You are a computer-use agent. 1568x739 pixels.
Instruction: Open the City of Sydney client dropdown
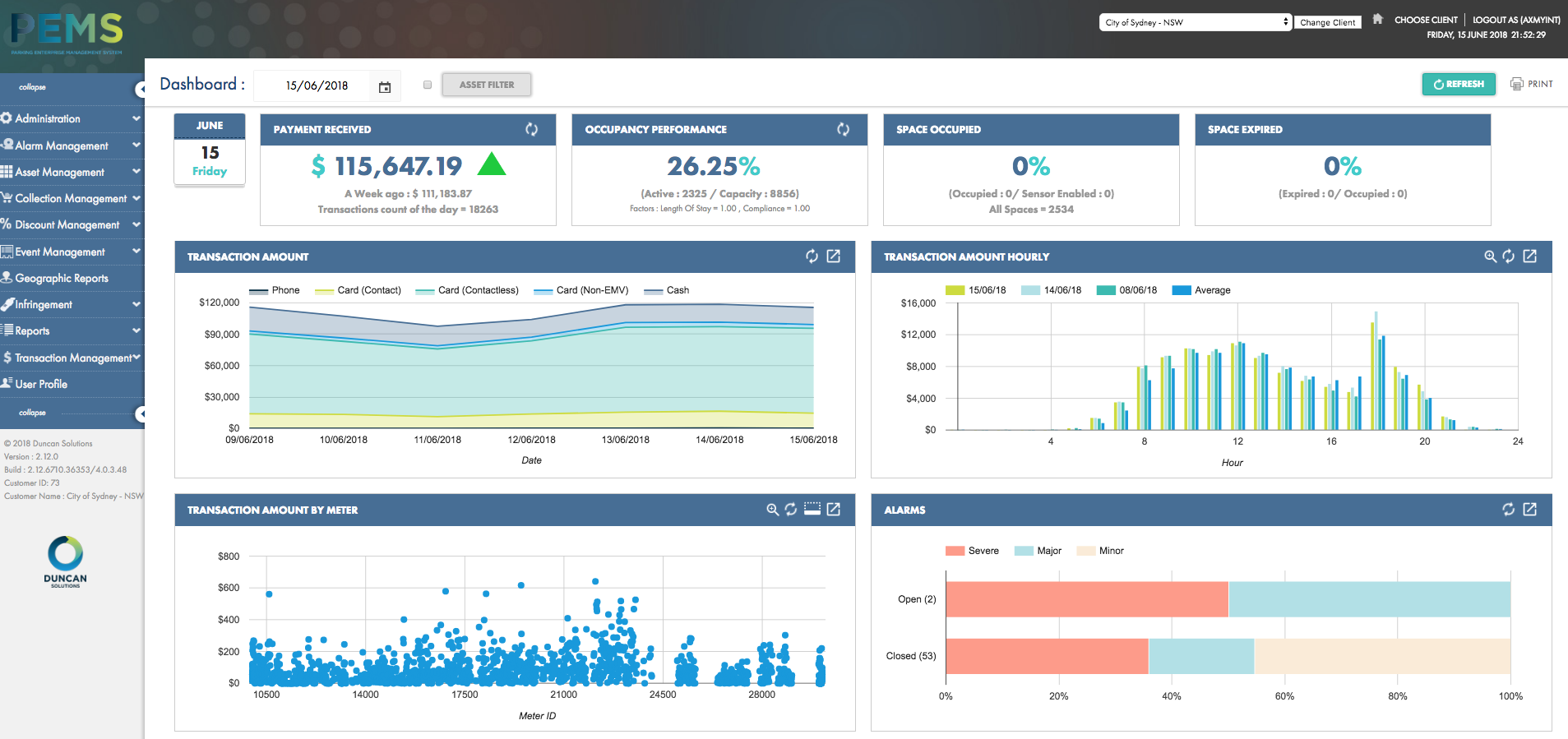point(1195,22)
